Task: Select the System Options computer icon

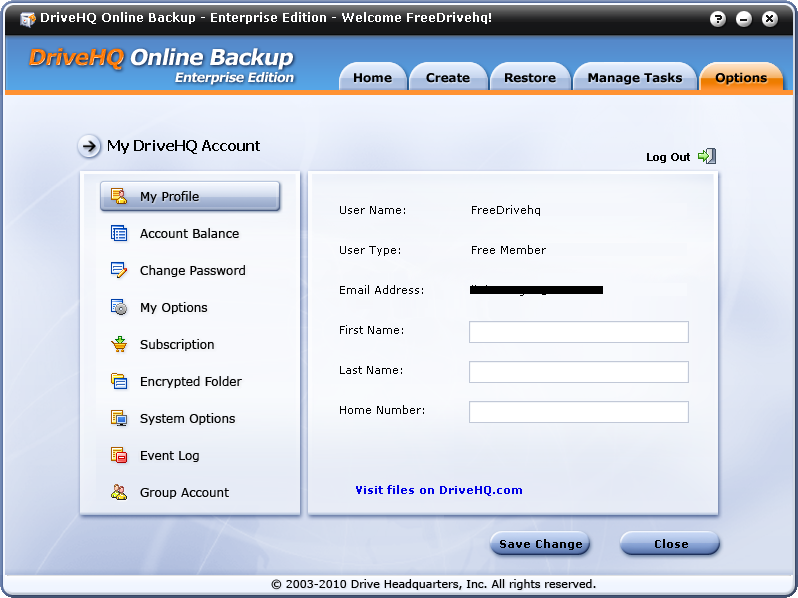Action: (119, 418)
